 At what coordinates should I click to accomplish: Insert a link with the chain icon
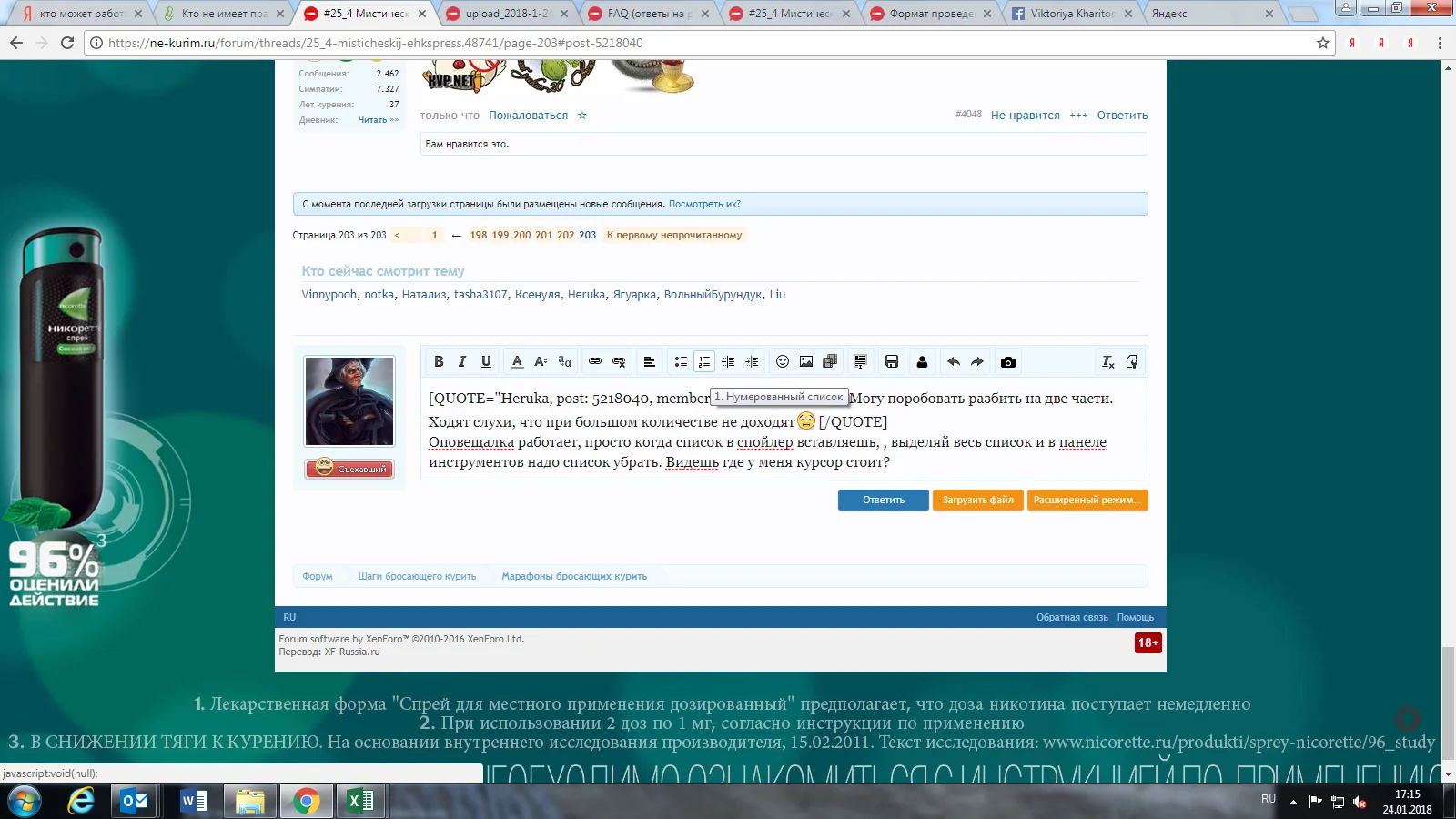click(x=595, y=361)
